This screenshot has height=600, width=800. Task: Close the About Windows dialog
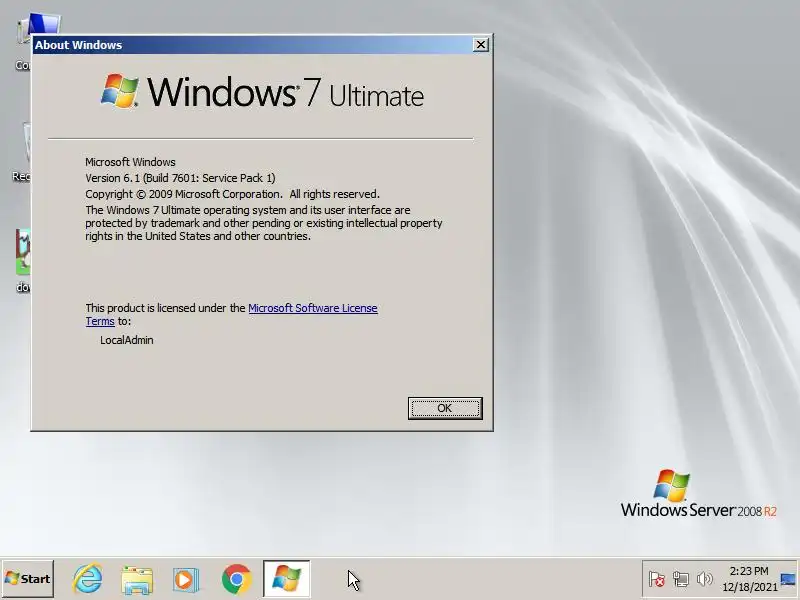(x=481, y=45)
